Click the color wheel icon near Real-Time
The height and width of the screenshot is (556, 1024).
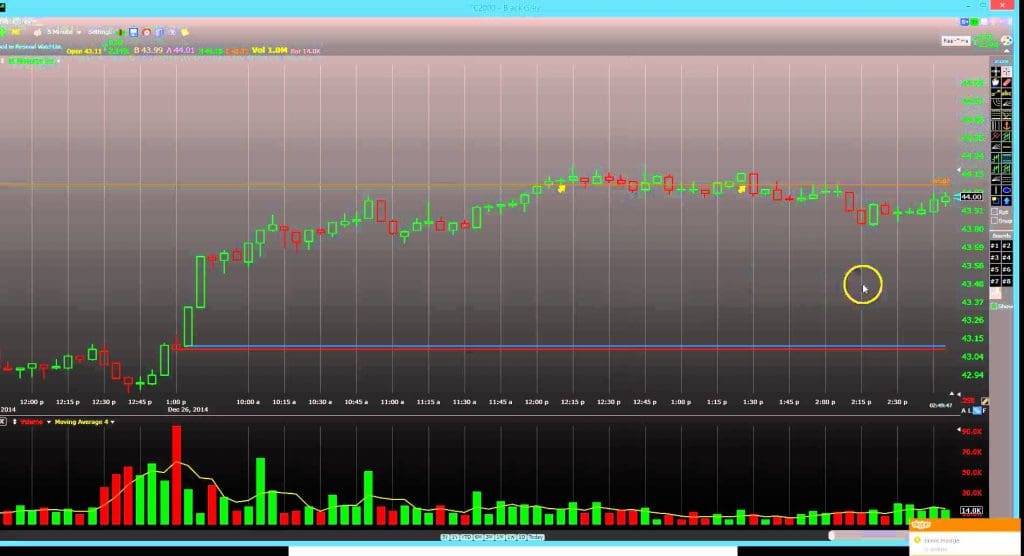[1007, 41]
